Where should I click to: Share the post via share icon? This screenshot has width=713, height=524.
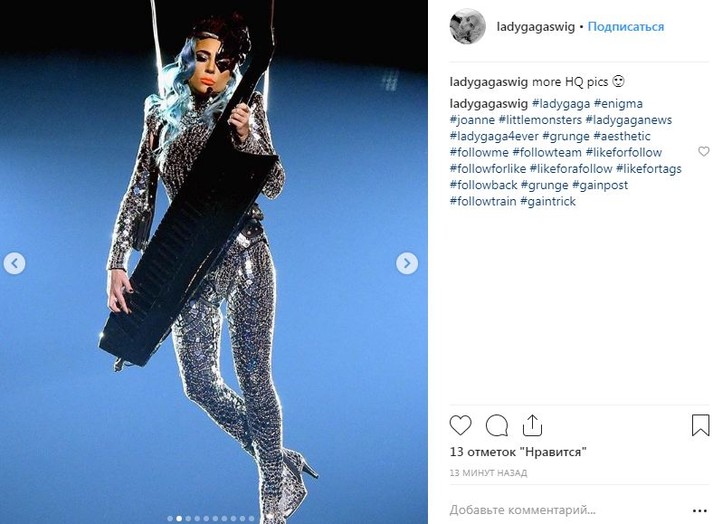coord(532,425)
